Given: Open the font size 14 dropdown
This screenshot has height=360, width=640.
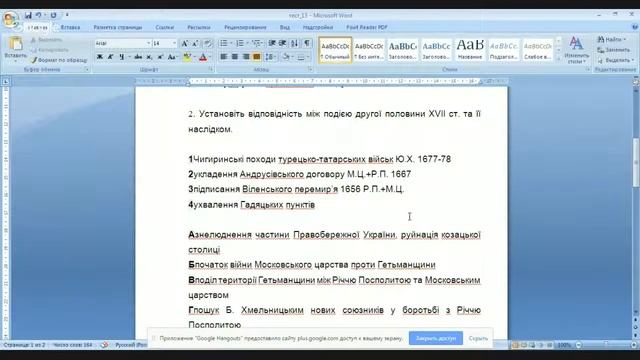Looking at the screenshot, I should [x=174, y=43].
